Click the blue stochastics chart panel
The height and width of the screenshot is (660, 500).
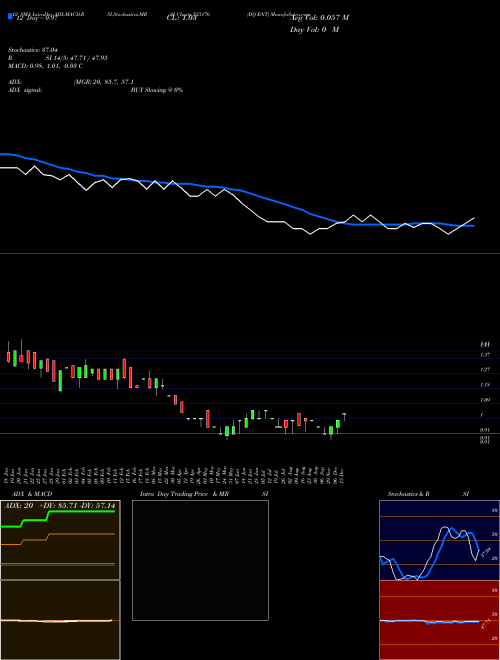(439, 540)
